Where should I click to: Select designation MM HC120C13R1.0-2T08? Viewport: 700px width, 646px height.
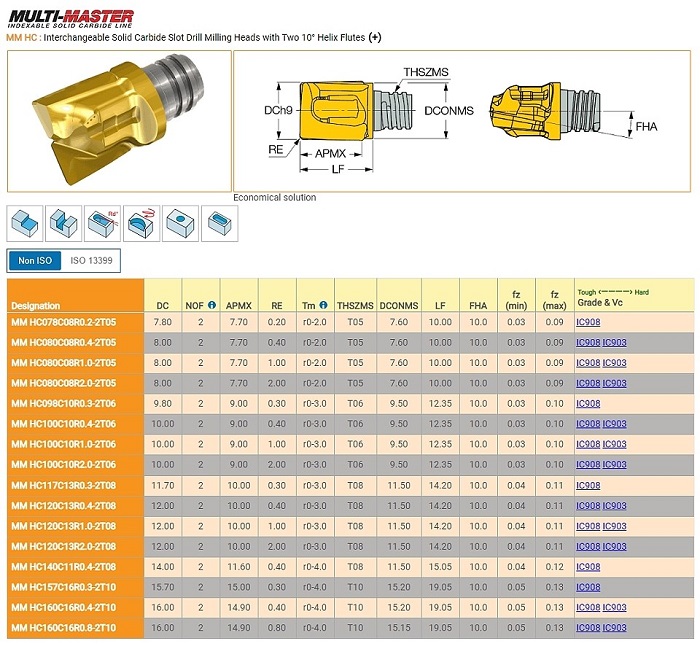point(63,526)
